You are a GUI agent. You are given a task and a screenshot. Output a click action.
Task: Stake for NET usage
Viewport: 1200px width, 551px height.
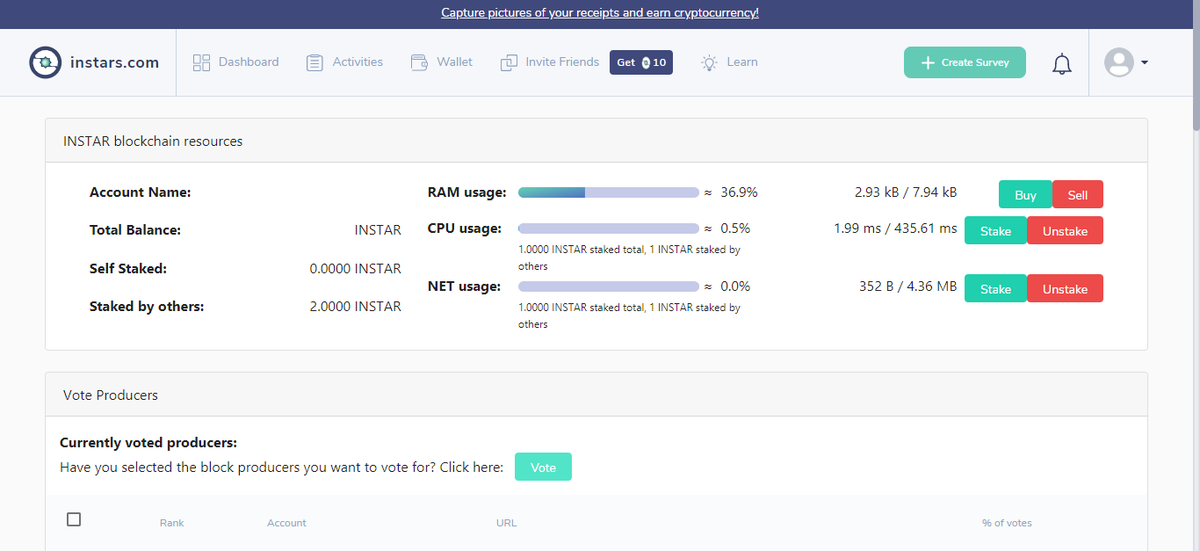[x=995, y=289]
